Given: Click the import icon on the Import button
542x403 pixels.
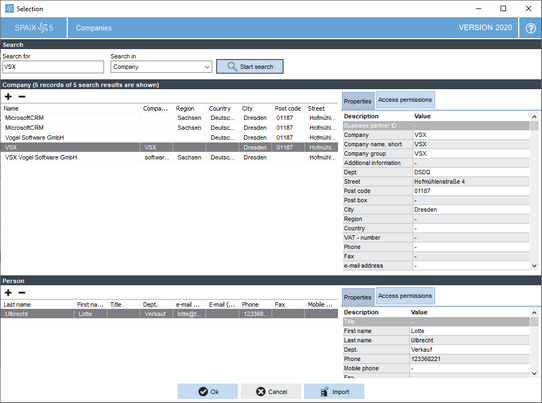Looking at the screenshot, I should point(324,392).
